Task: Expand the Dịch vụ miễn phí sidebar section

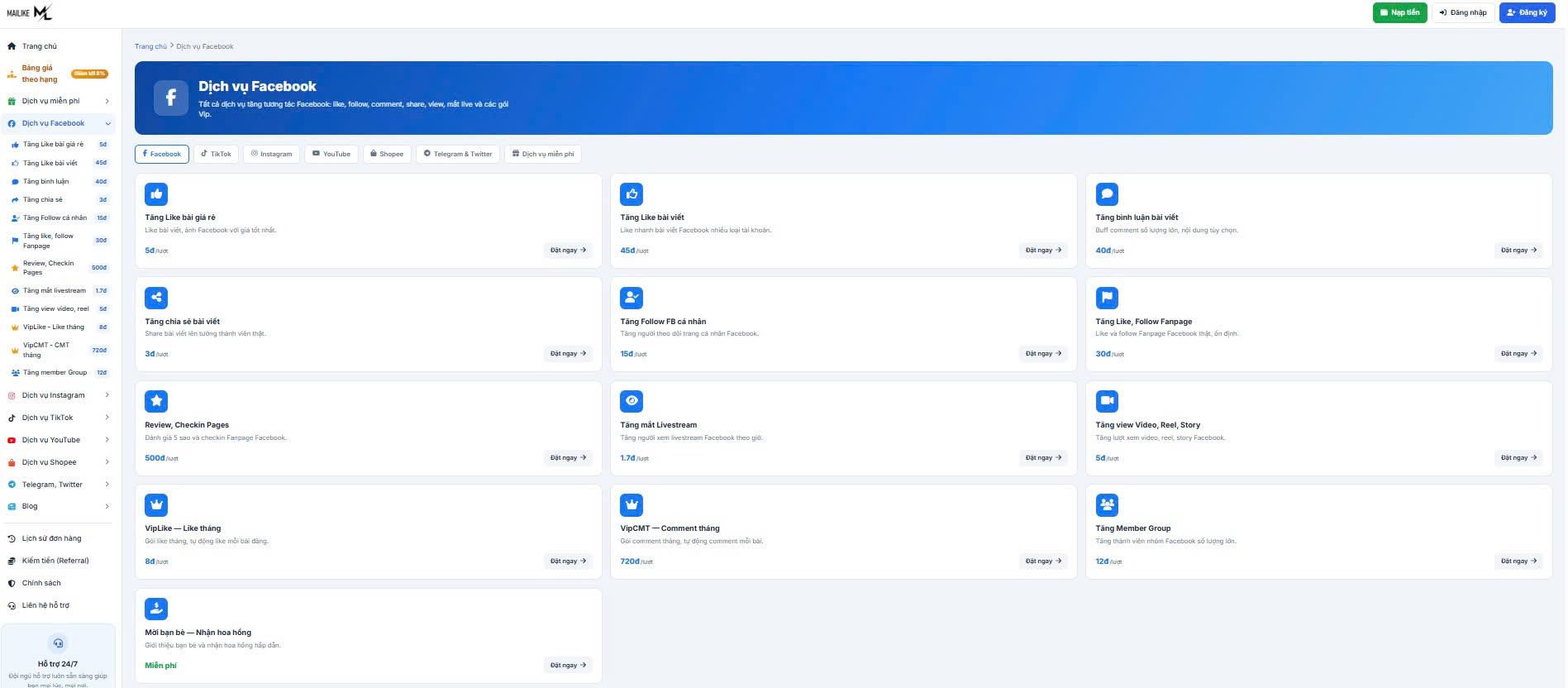Action: pyautogui.click(x=58, y=101)
